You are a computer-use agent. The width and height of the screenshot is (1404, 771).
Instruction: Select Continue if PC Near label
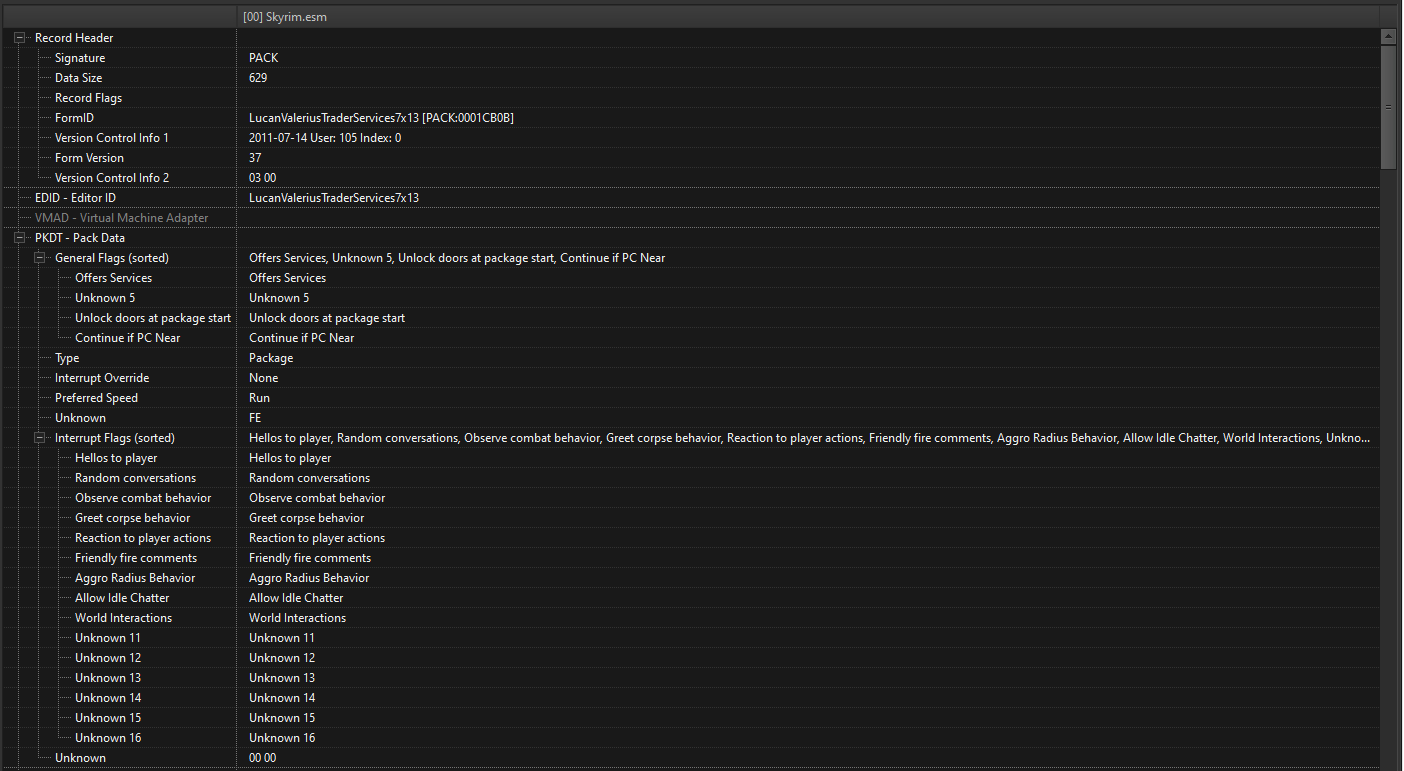click(128, 338)
